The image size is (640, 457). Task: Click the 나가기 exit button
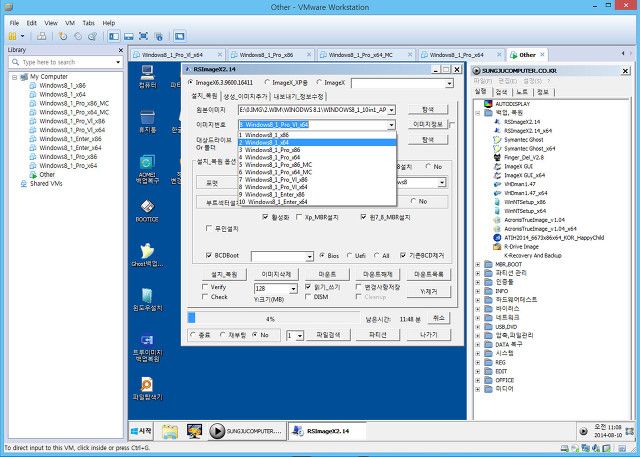429,335
